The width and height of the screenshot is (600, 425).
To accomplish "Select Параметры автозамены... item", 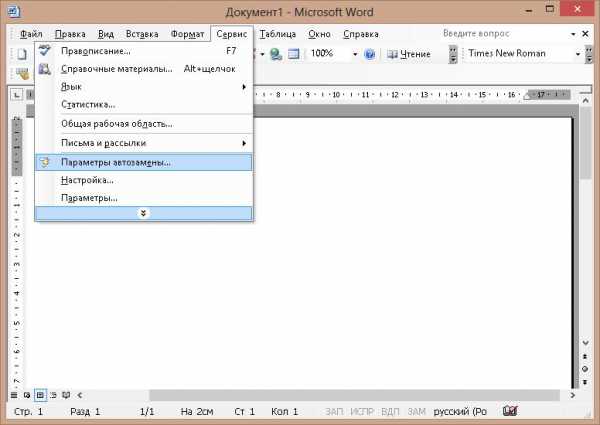I will pos(143,162).
